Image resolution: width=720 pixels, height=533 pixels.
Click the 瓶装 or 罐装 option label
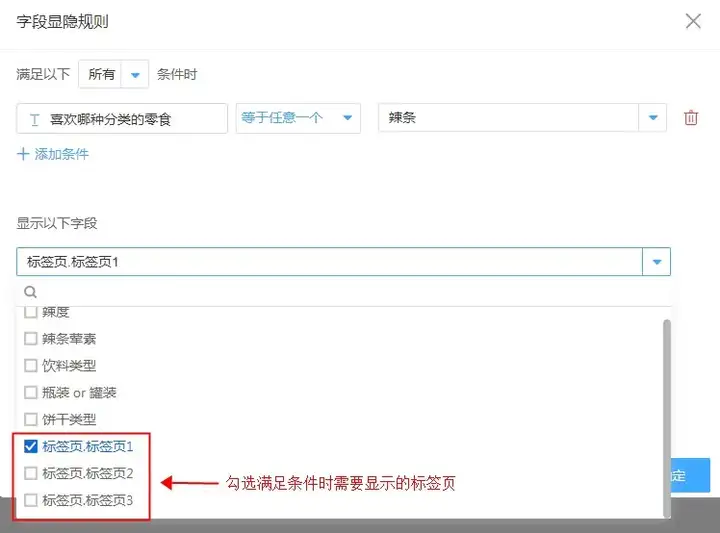(x=79, y=393)
